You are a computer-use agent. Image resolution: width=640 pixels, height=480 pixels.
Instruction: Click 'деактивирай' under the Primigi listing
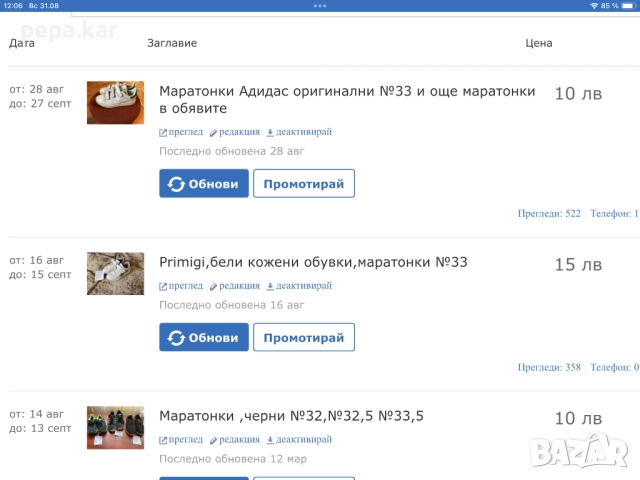(x=304, y=286)
